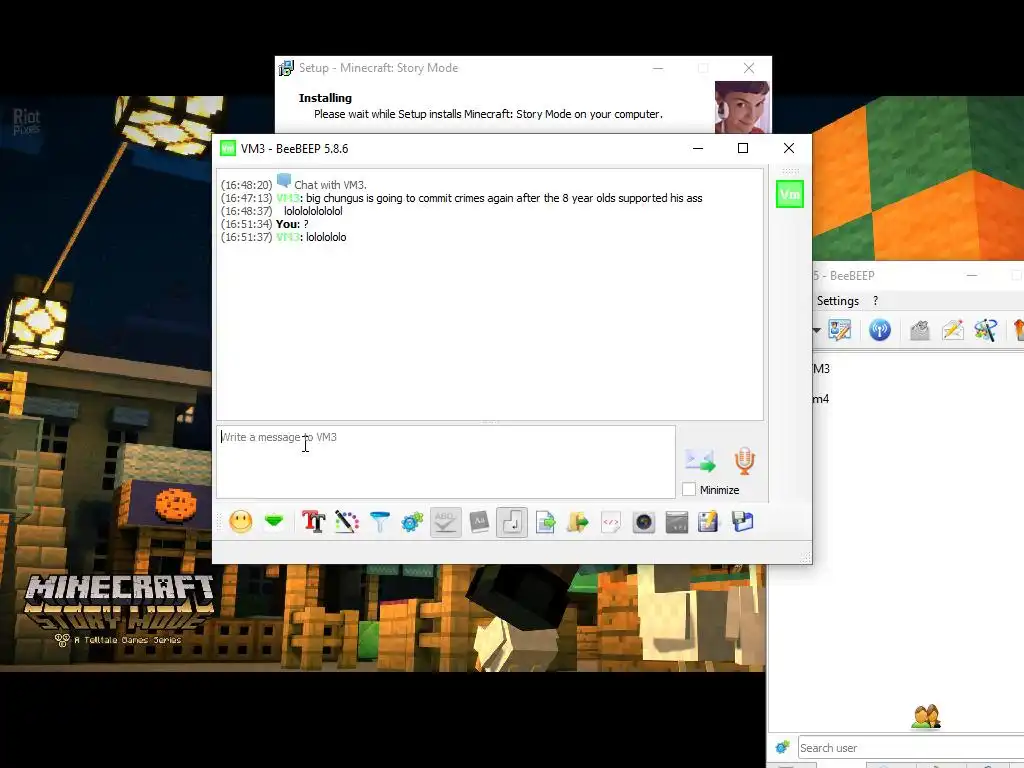Maximize the VM3 chat window
Image resolution: width=1024 pixels, height=768 pixels.
click(x=743, y=148)
